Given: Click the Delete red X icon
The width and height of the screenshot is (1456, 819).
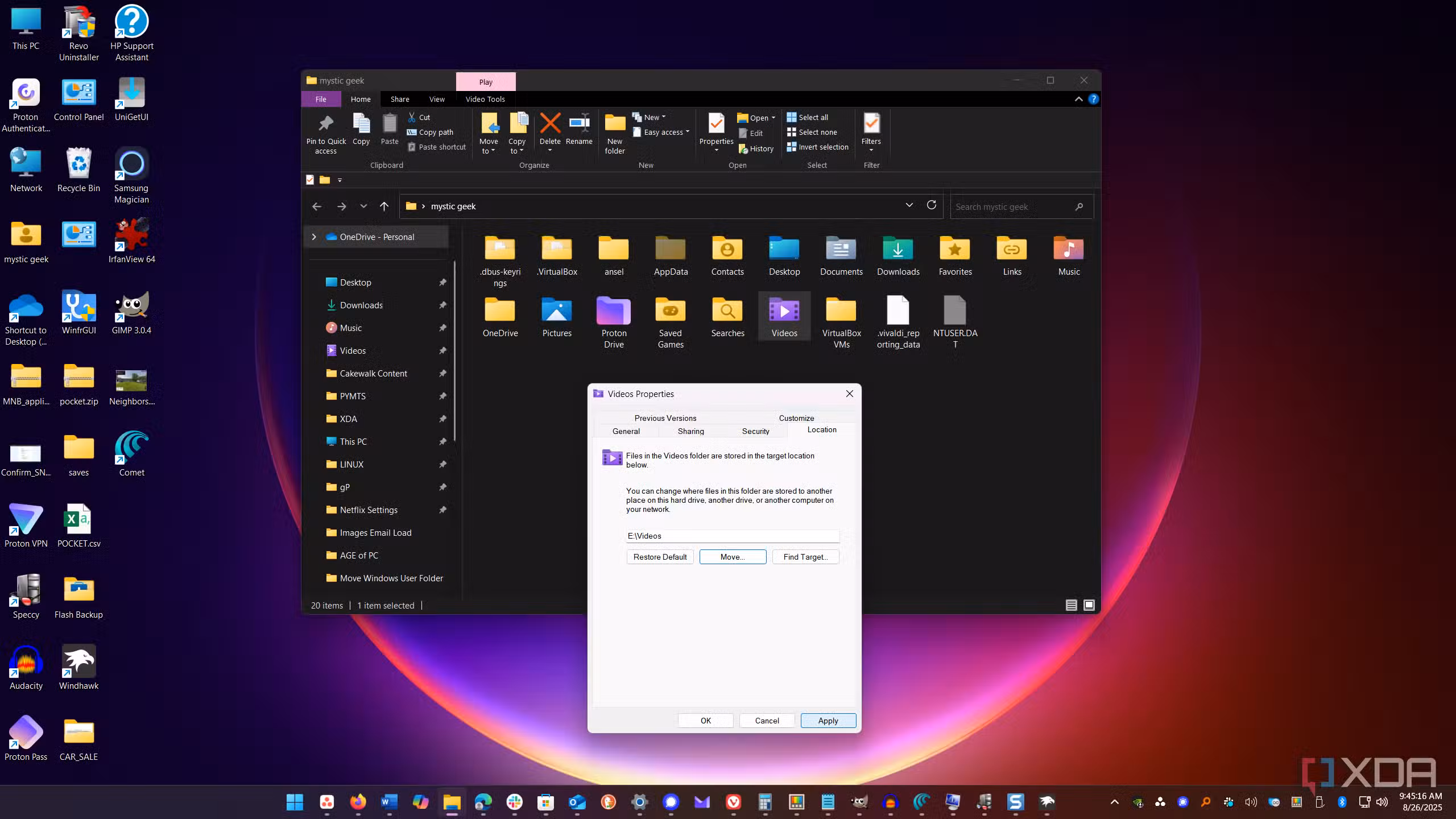Looking at the screenshot, I should [550, 123].
